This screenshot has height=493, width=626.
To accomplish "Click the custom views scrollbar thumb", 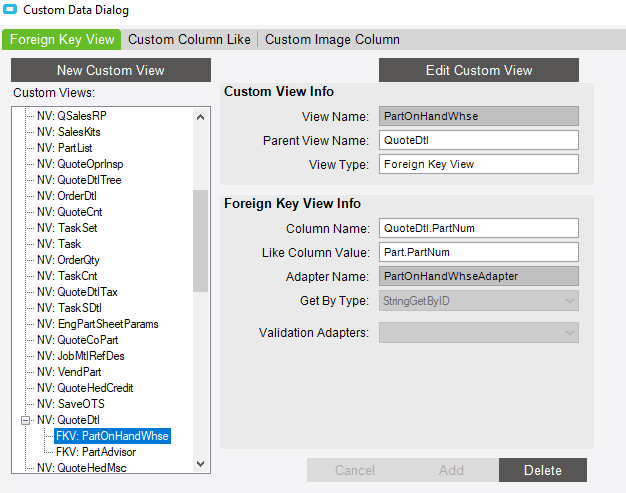I will (x=200, y=241).
